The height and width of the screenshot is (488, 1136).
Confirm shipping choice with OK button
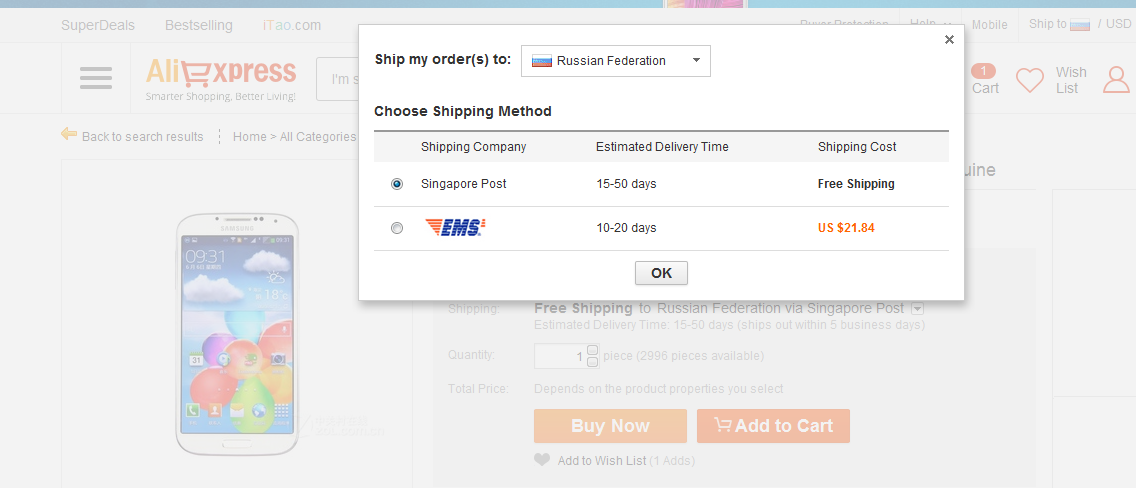point(661,273)
